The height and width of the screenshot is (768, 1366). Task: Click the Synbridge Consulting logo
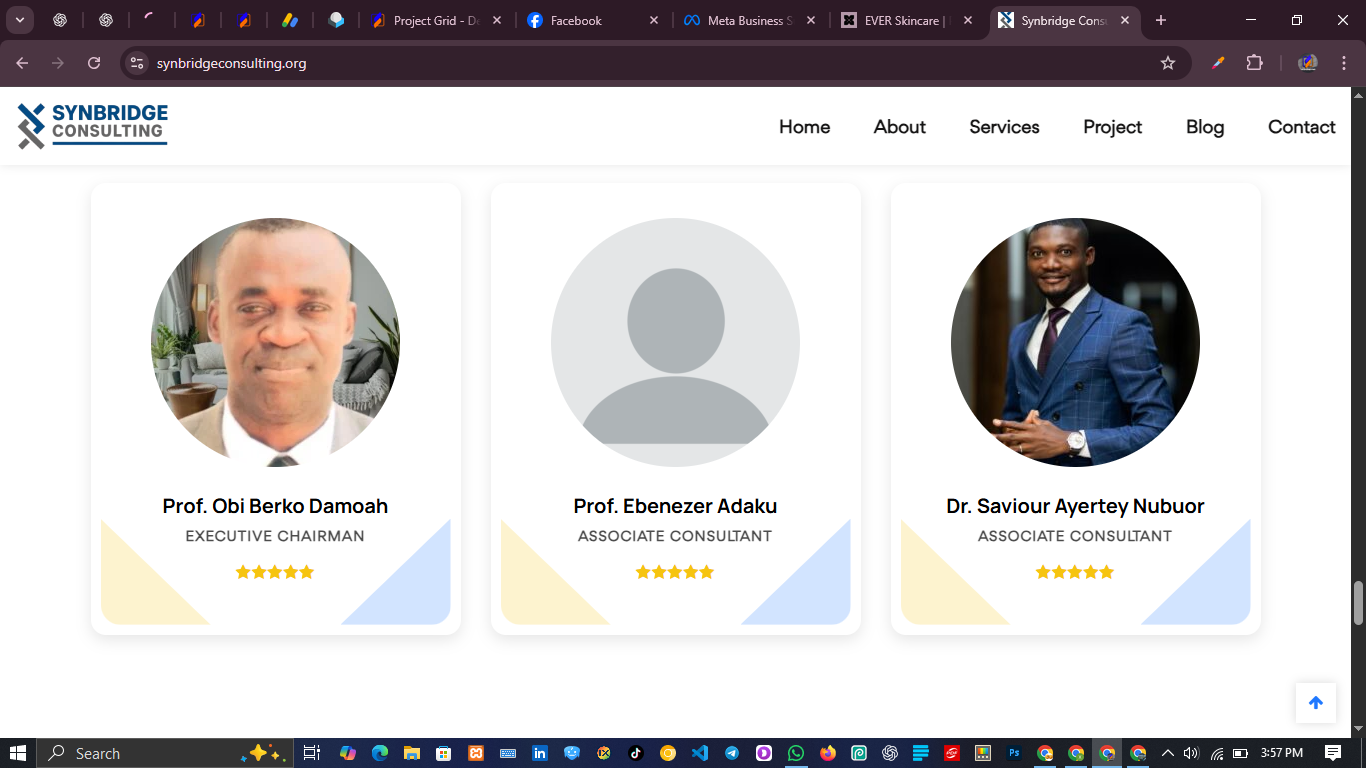(90, 126)
